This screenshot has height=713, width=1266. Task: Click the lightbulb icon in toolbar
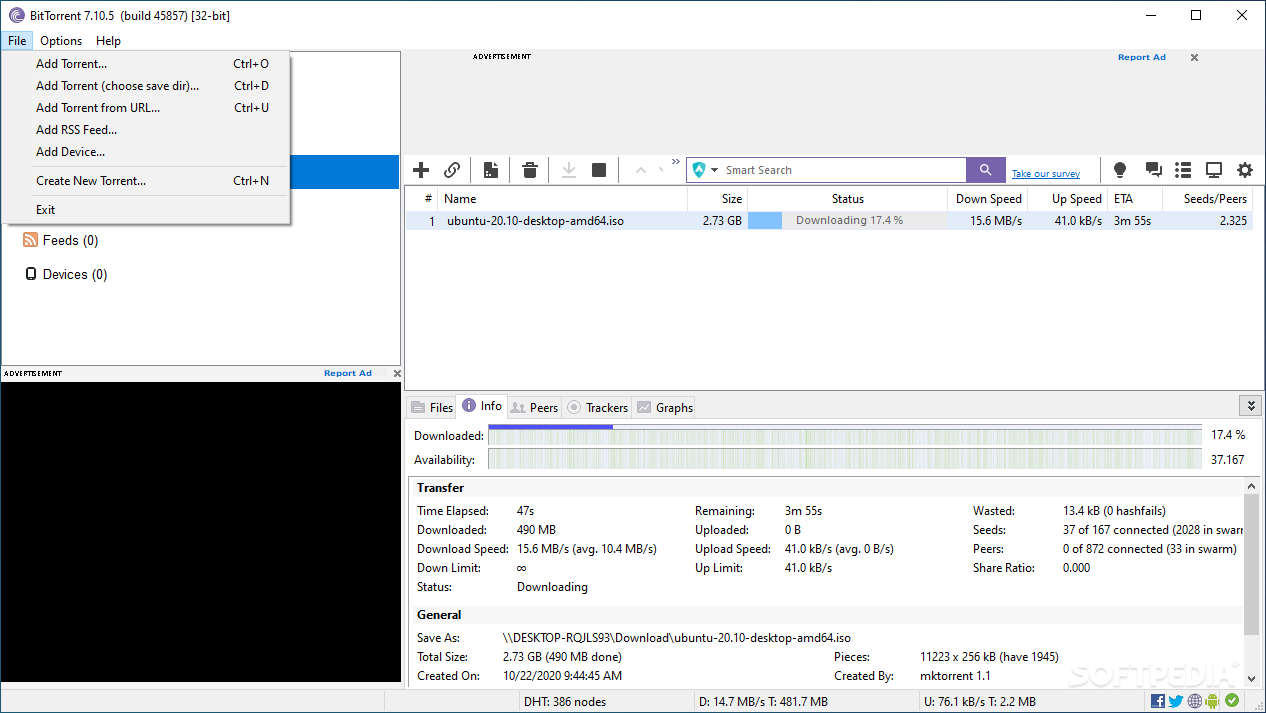coord(1120,170)
